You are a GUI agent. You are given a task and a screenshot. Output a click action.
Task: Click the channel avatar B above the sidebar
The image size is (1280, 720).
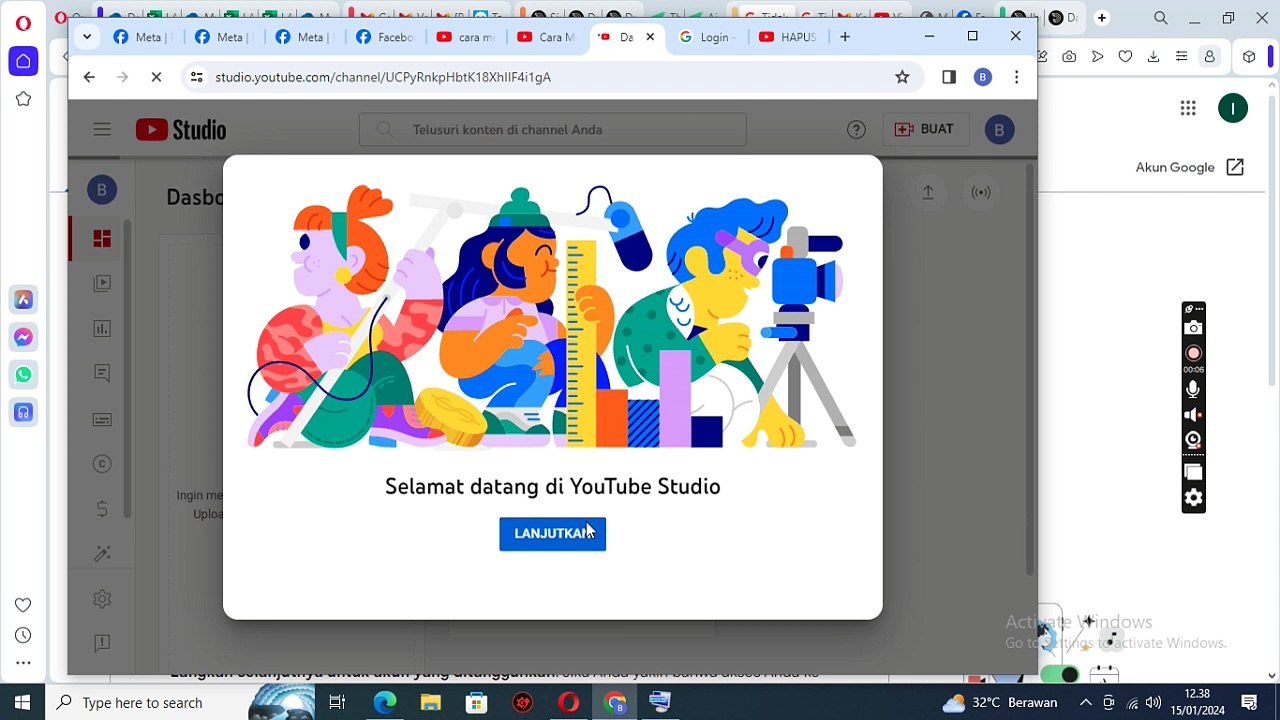pyautogui.click(x=101, y=190)
